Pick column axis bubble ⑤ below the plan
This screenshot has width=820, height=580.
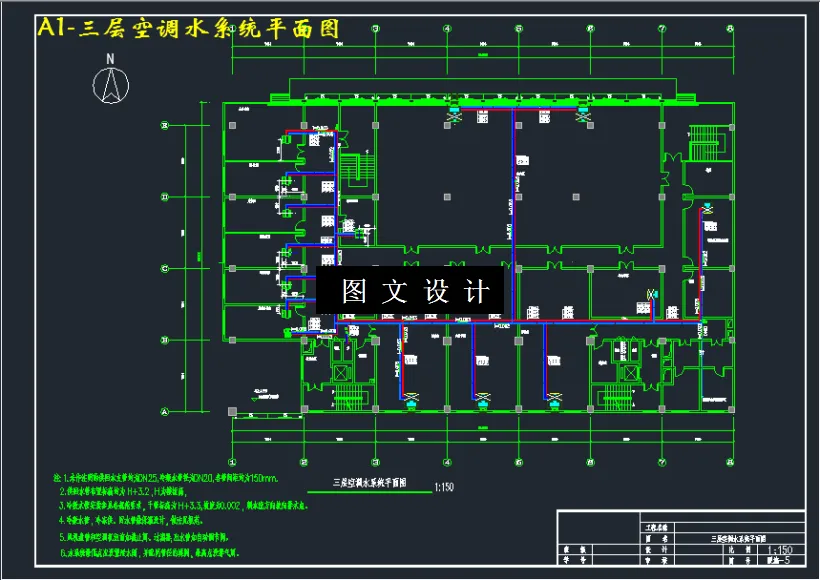coord(519,462)
